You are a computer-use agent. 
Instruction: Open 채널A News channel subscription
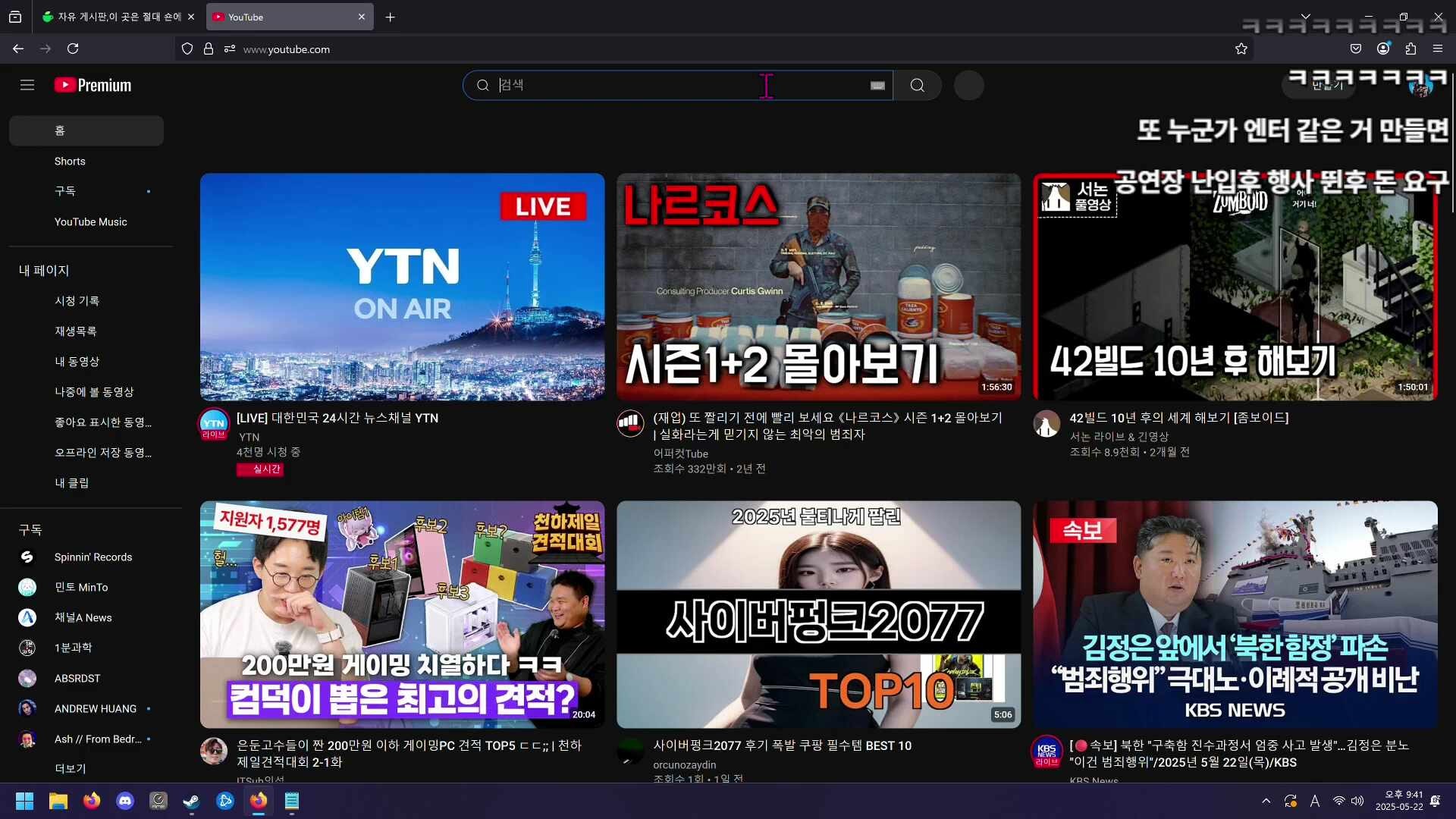86,617
